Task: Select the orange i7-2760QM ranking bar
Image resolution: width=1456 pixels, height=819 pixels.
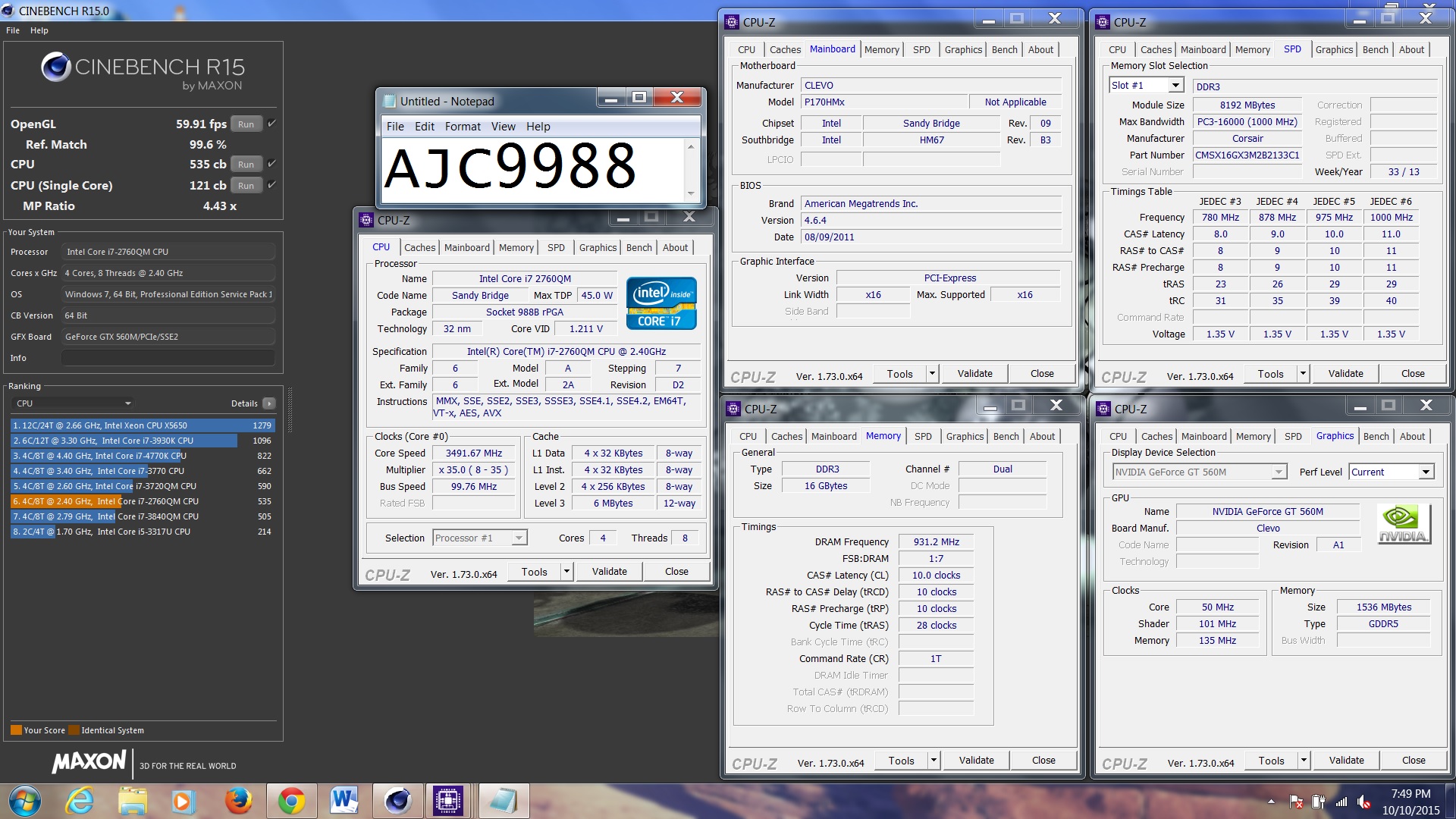Action: coord(143,501)
